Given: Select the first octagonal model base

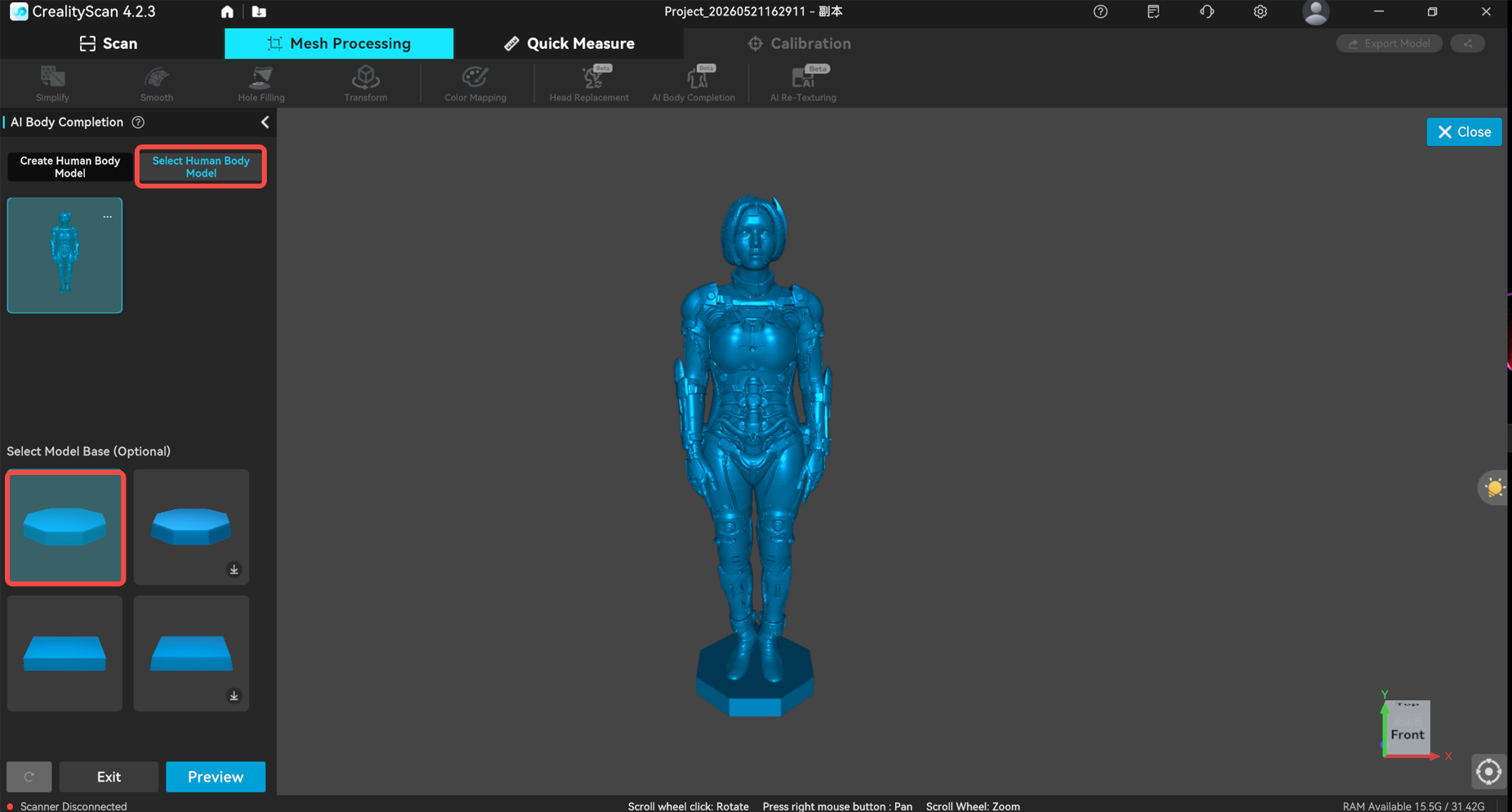Looking at the screenshot, I should [x=65, y=527].
